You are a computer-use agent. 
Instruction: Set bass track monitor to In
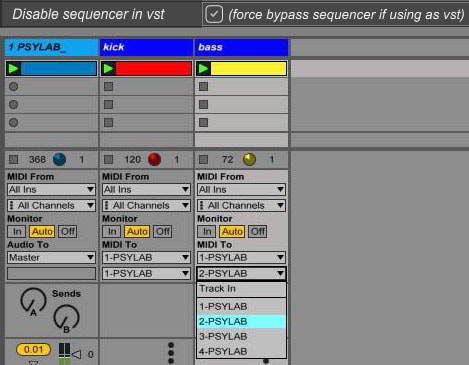point(207,231)
